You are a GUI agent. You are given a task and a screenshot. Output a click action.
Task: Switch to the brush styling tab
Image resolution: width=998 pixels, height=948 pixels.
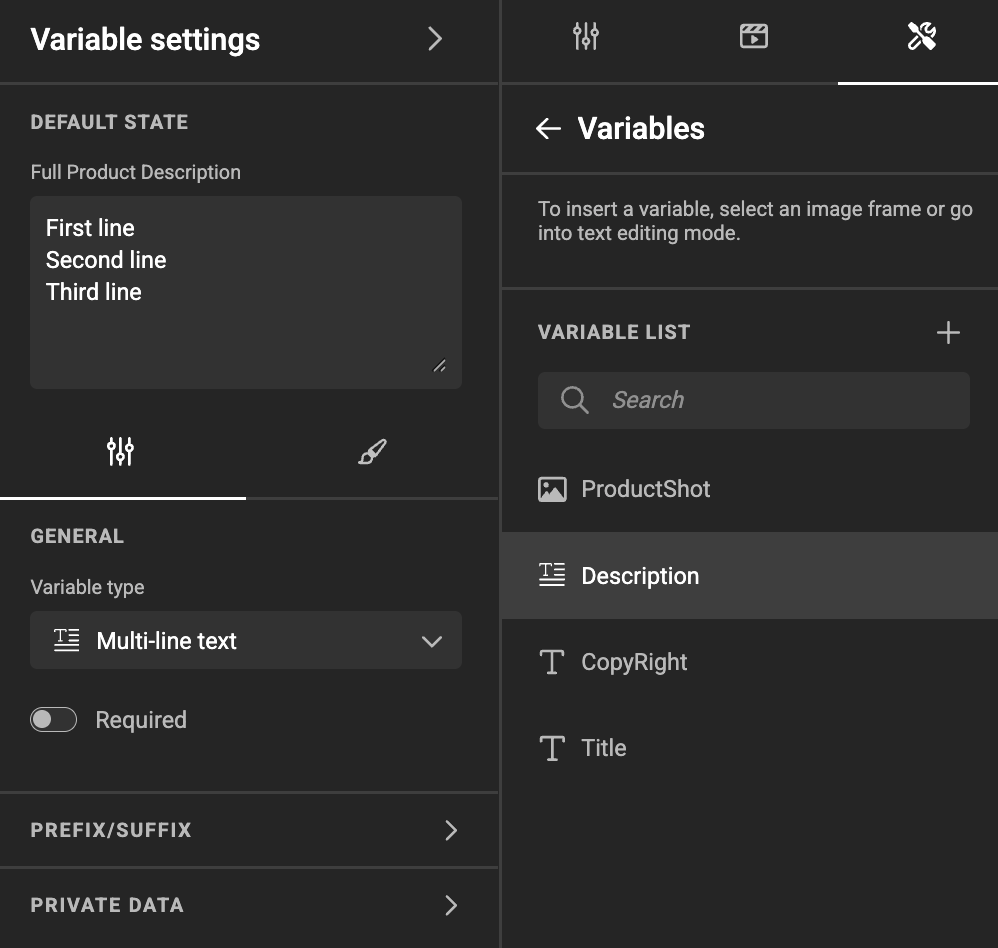372,451
